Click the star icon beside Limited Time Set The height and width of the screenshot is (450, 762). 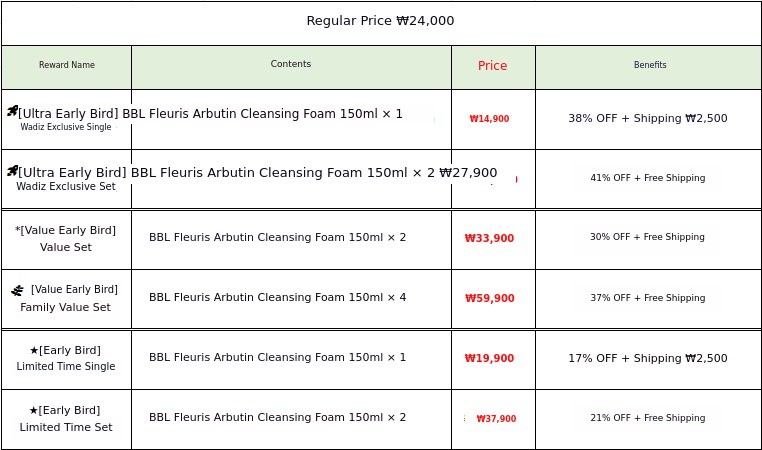point(34,411)
